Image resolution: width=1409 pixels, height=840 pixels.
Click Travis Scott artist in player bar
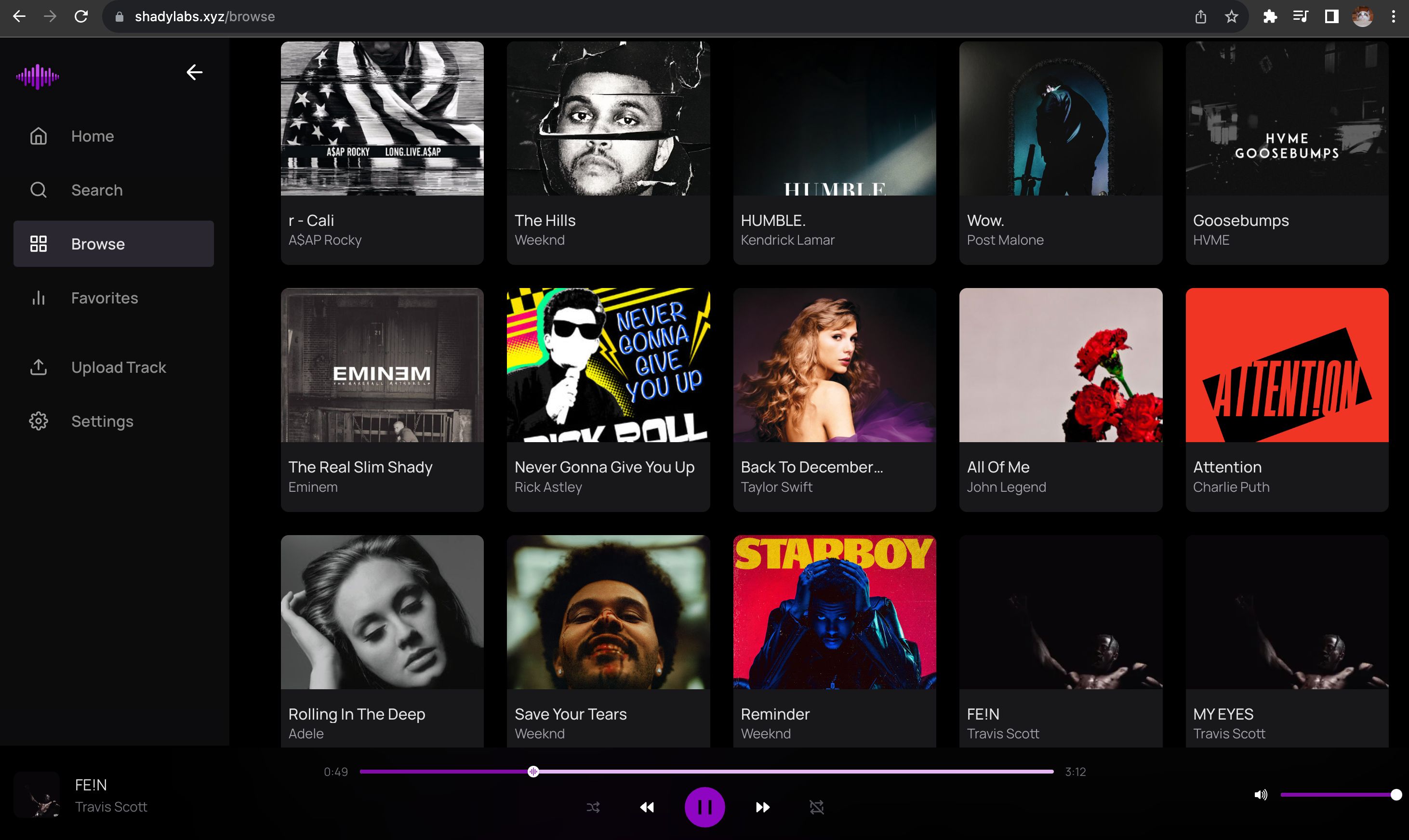point(111,807)
